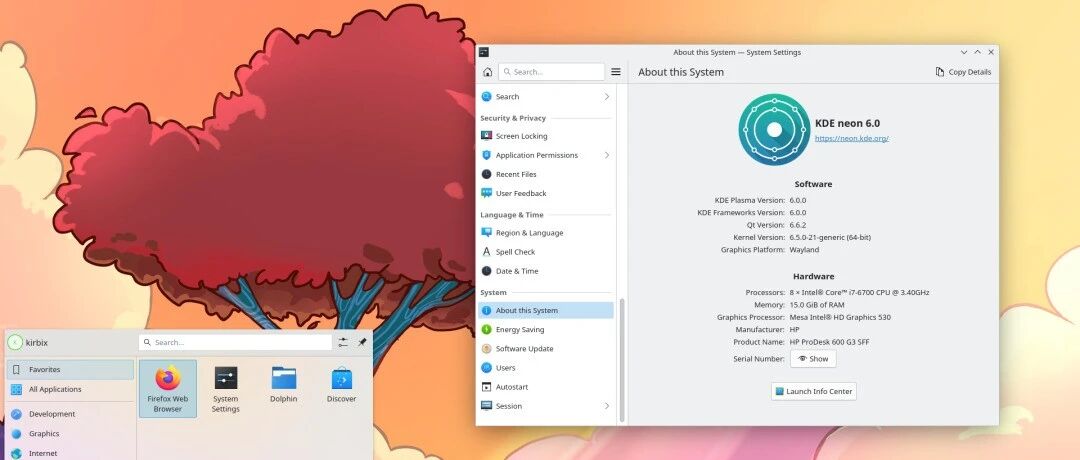Select All Applications in the launcher
Viewport: 1080px width, 460px height.
(70, 390)
